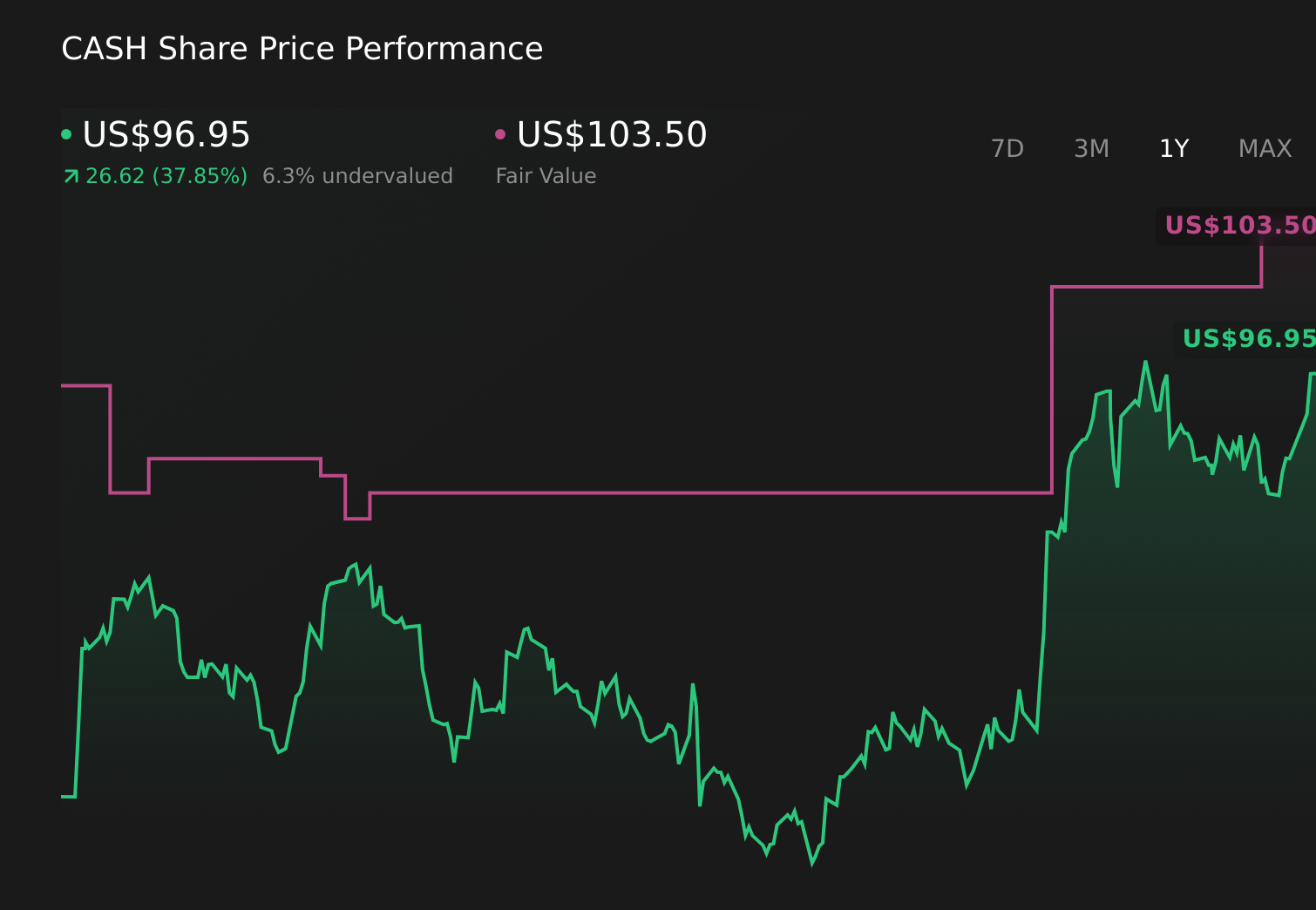Click the CASH Share Price Performance title
This screenshot has height=910, width=1316.
point(302,49)
